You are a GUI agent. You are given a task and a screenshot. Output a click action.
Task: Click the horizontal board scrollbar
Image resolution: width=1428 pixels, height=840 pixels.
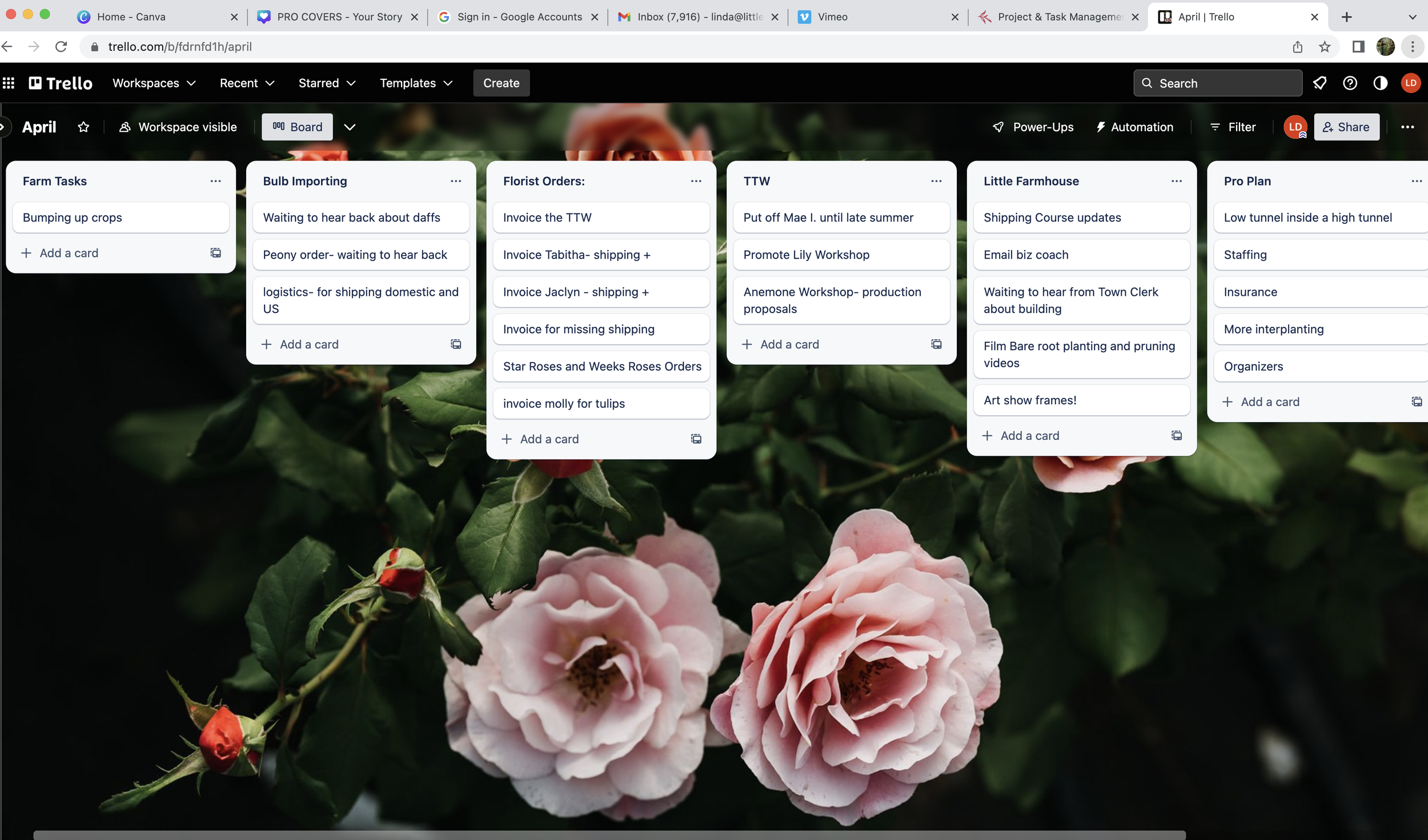click(609, 835)
